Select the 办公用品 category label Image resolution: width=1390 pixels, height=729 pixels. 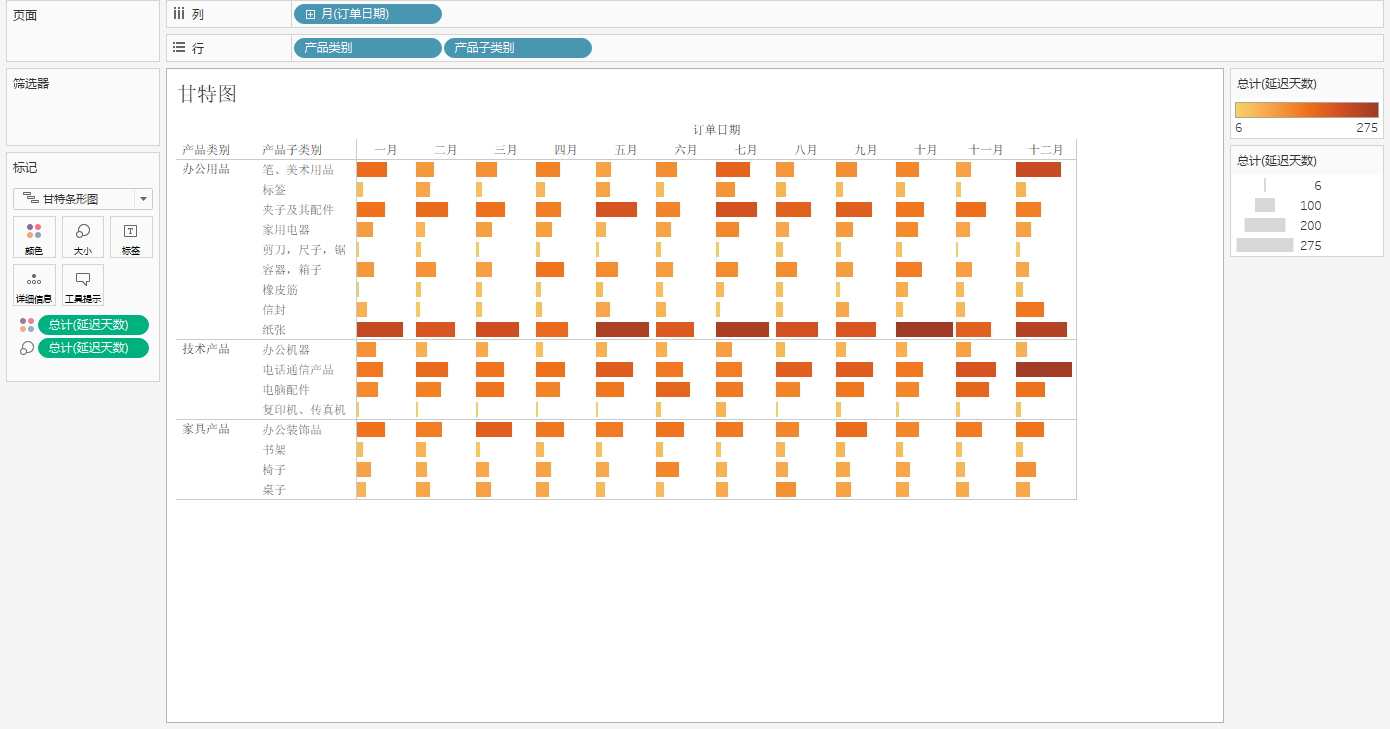coord(206,169)
